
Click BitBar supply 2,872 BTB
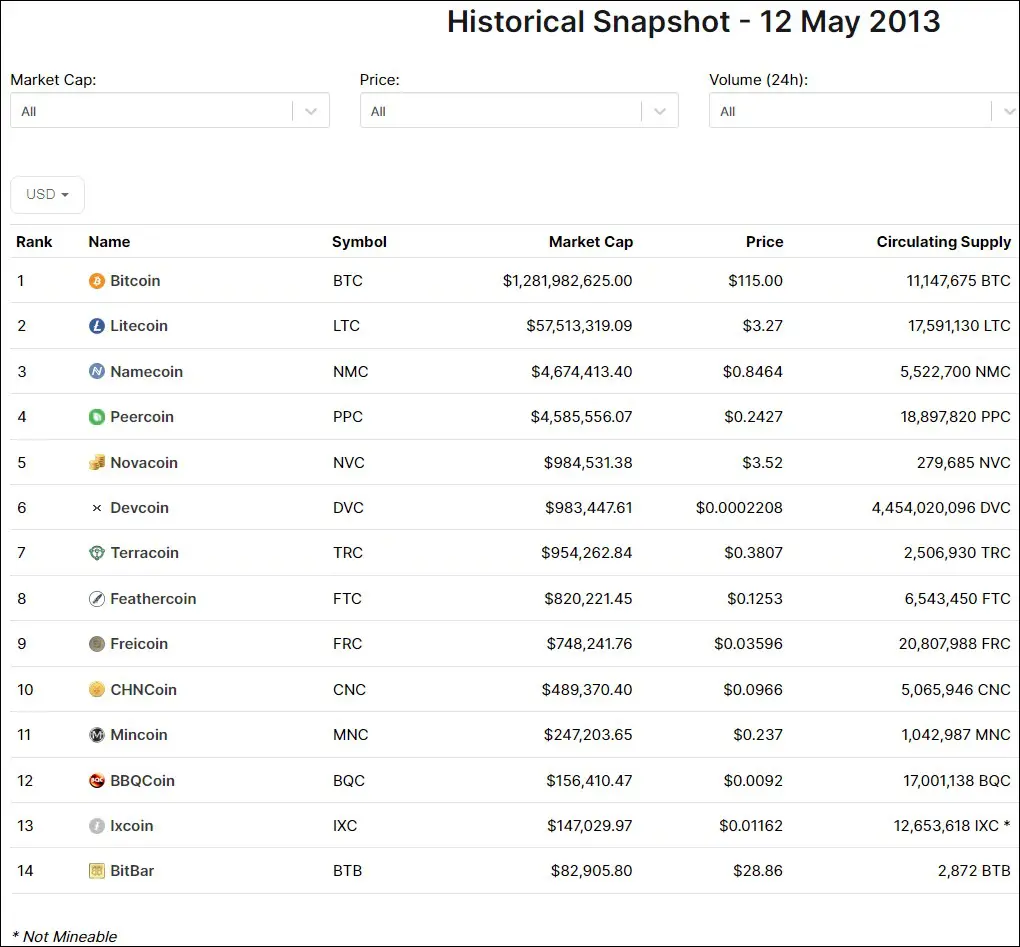tap(974, 871)
